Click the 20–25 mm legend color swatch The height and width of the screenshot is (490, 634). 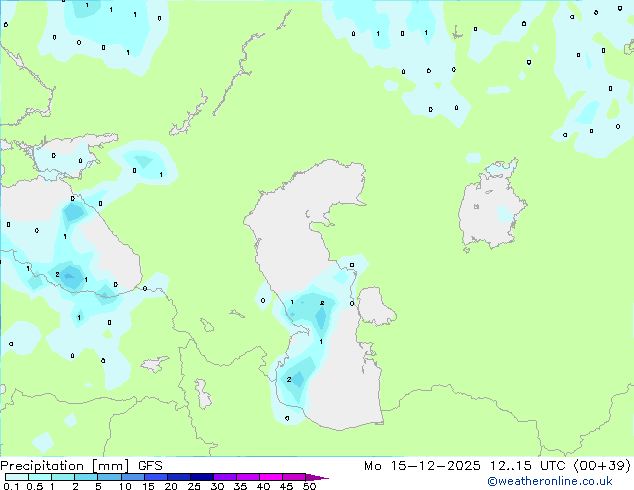pyautogui.click(x=179, y=477)
